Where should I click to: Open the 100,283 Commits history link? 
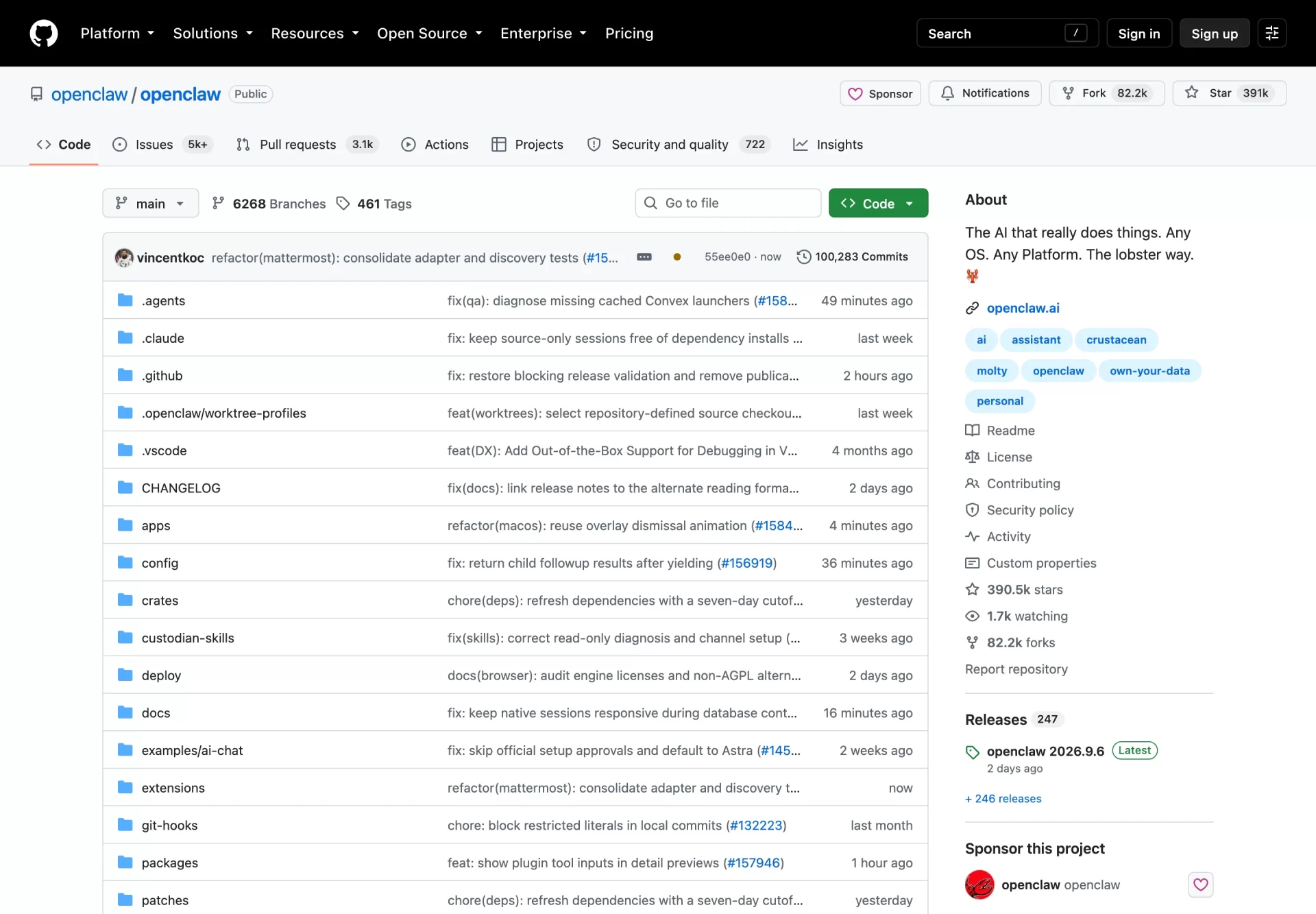pos(853,257)
